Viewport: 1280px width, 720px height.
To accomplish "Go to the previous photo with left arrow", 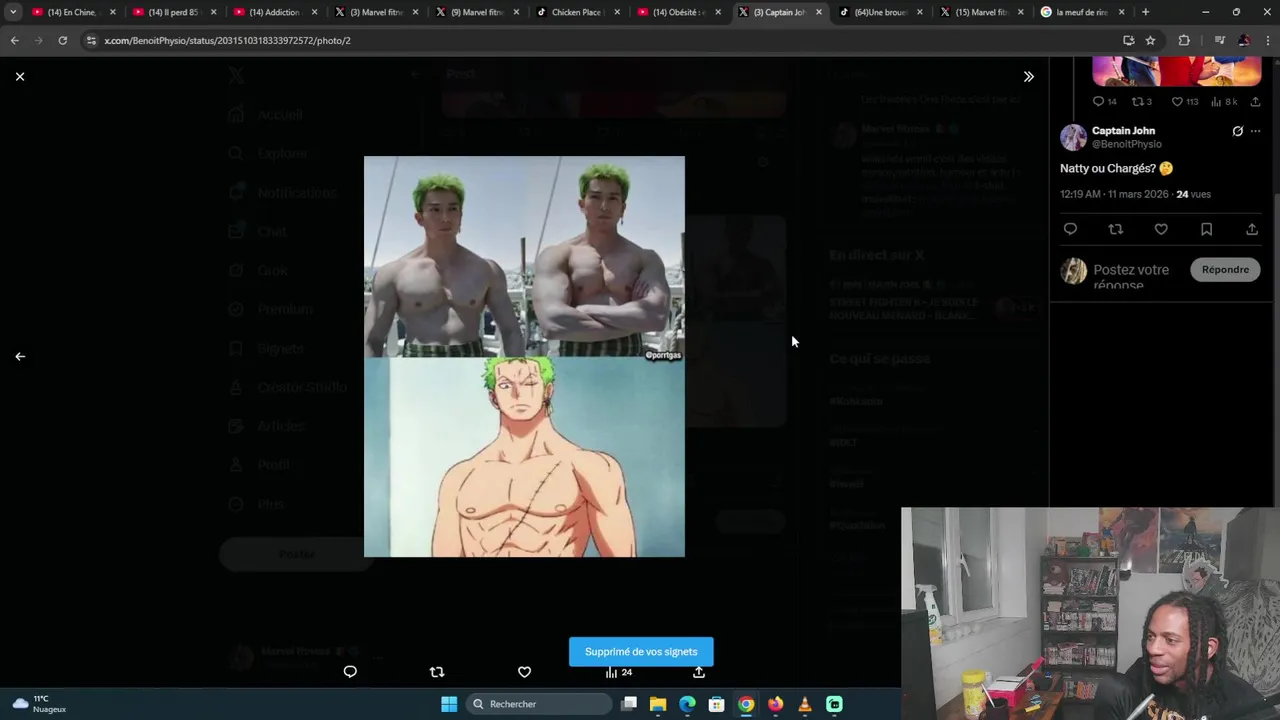I will click(x=20, y=356).
